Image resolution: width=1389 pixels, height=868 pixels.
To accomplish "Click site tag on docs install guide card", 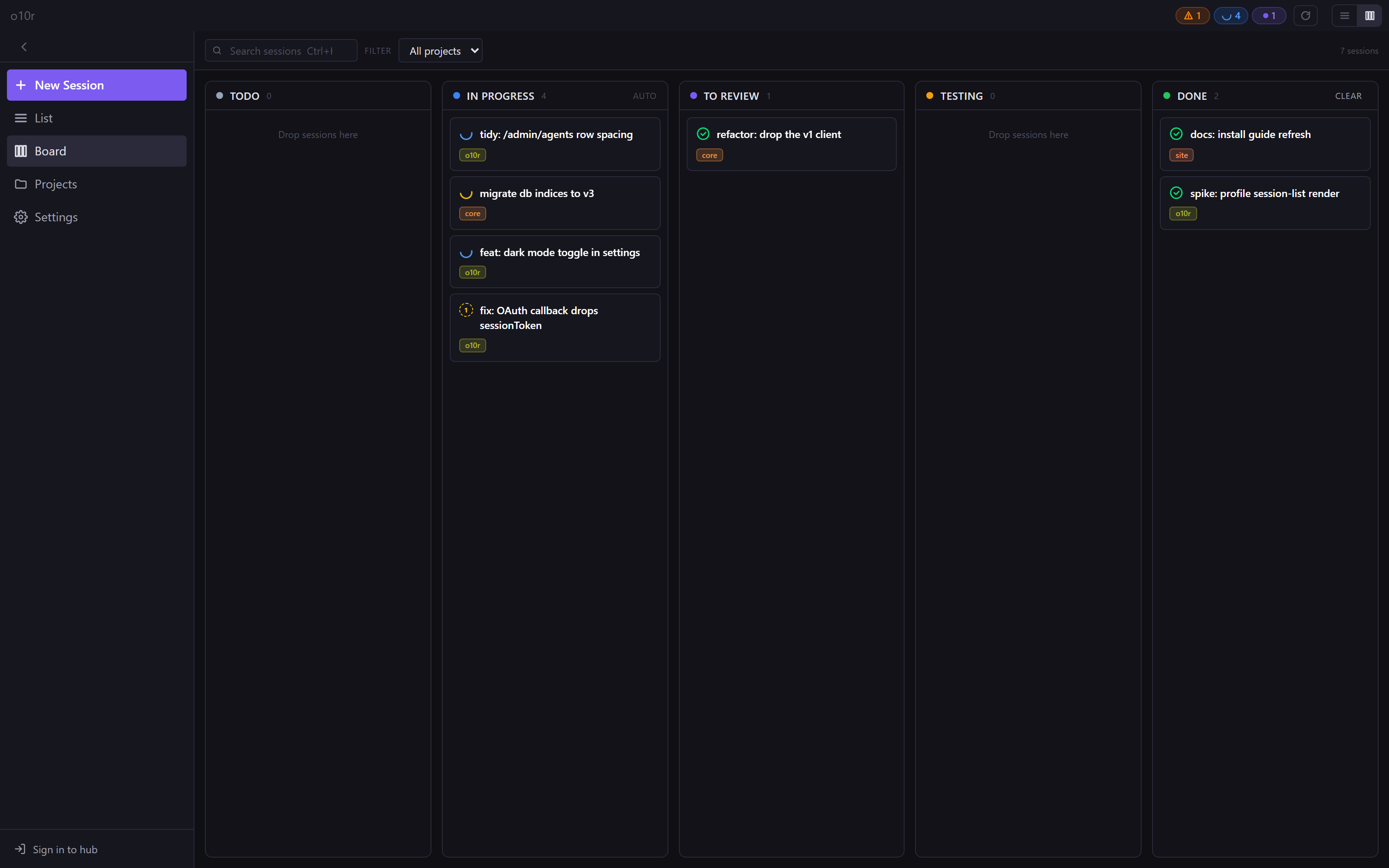I will pos(1181,155).
